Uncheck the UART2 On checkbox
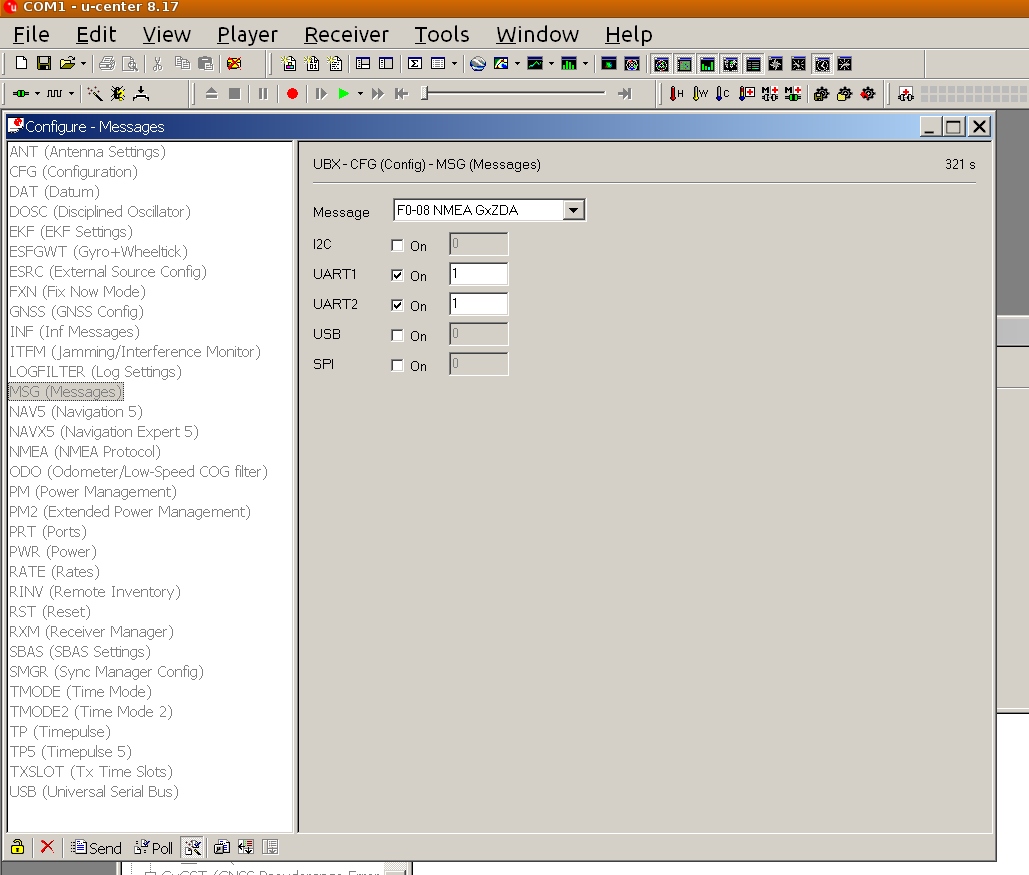Image resolution: width=1029 pixels, height=875 pixels. pyautogui.click(x=397, y=305)
